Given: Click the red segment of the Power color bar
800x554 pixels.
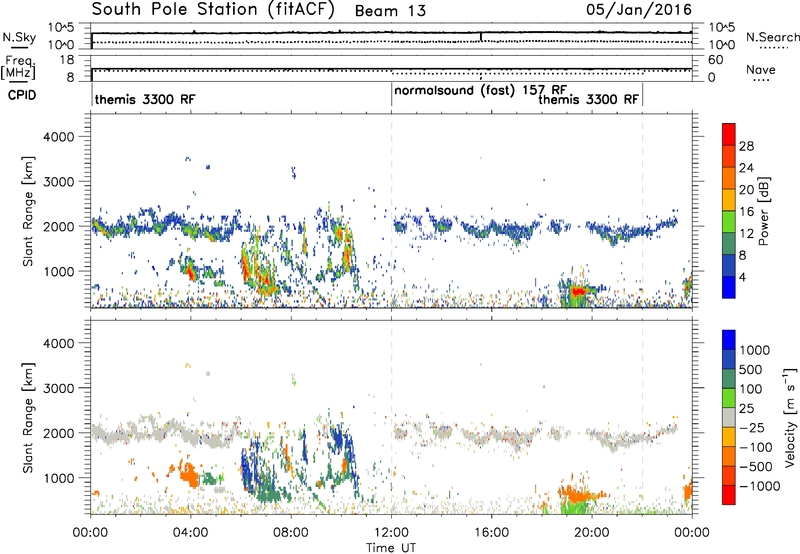Looking at the screenshot, I should pos(729,135).
